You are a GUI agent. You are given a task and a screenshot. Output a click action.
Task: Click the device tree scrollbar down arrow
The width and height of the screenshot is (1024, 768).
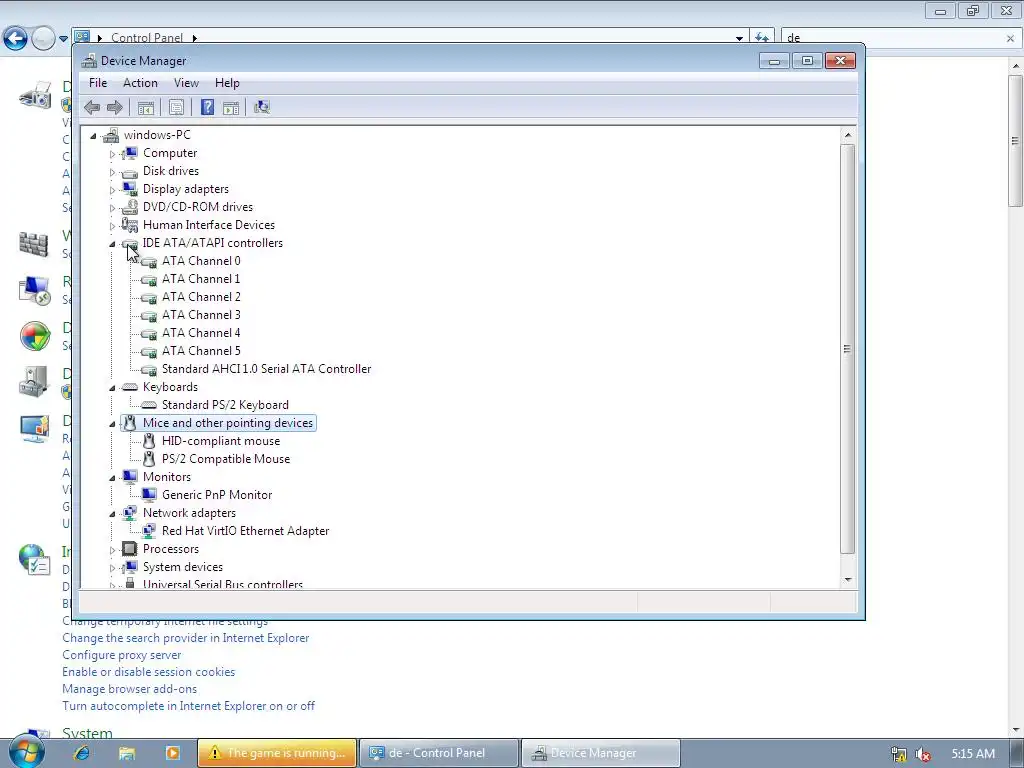coord(848,579)
